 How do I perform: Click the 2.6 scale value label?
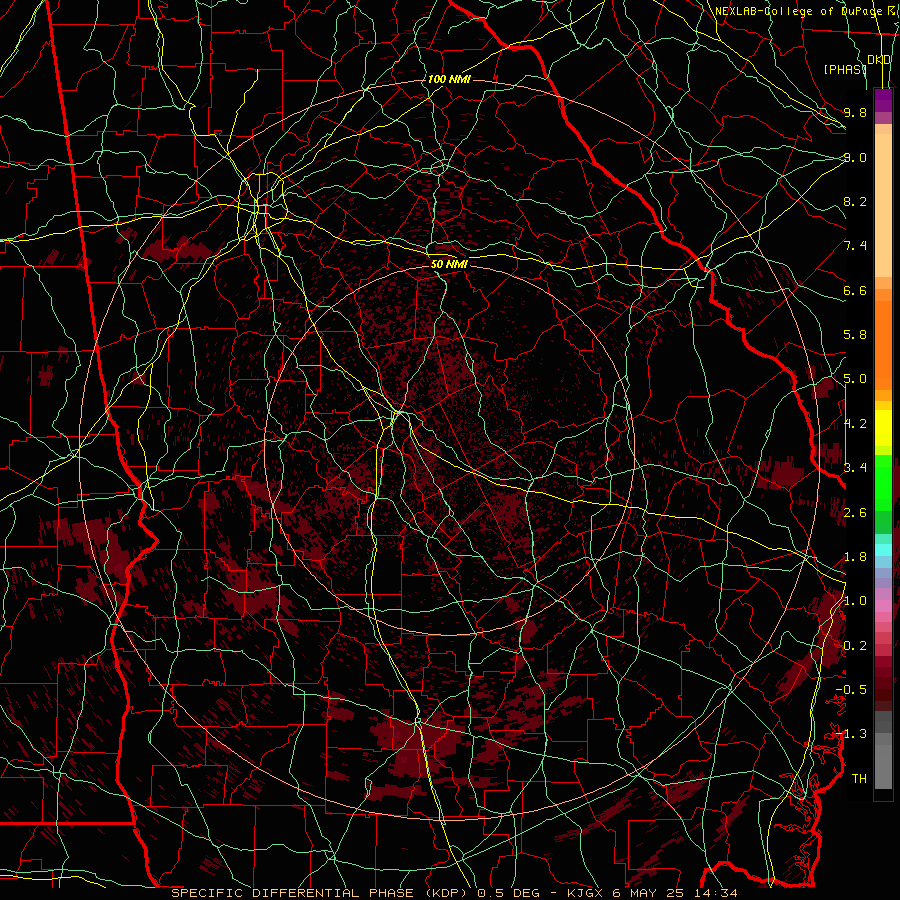point(855,513)
